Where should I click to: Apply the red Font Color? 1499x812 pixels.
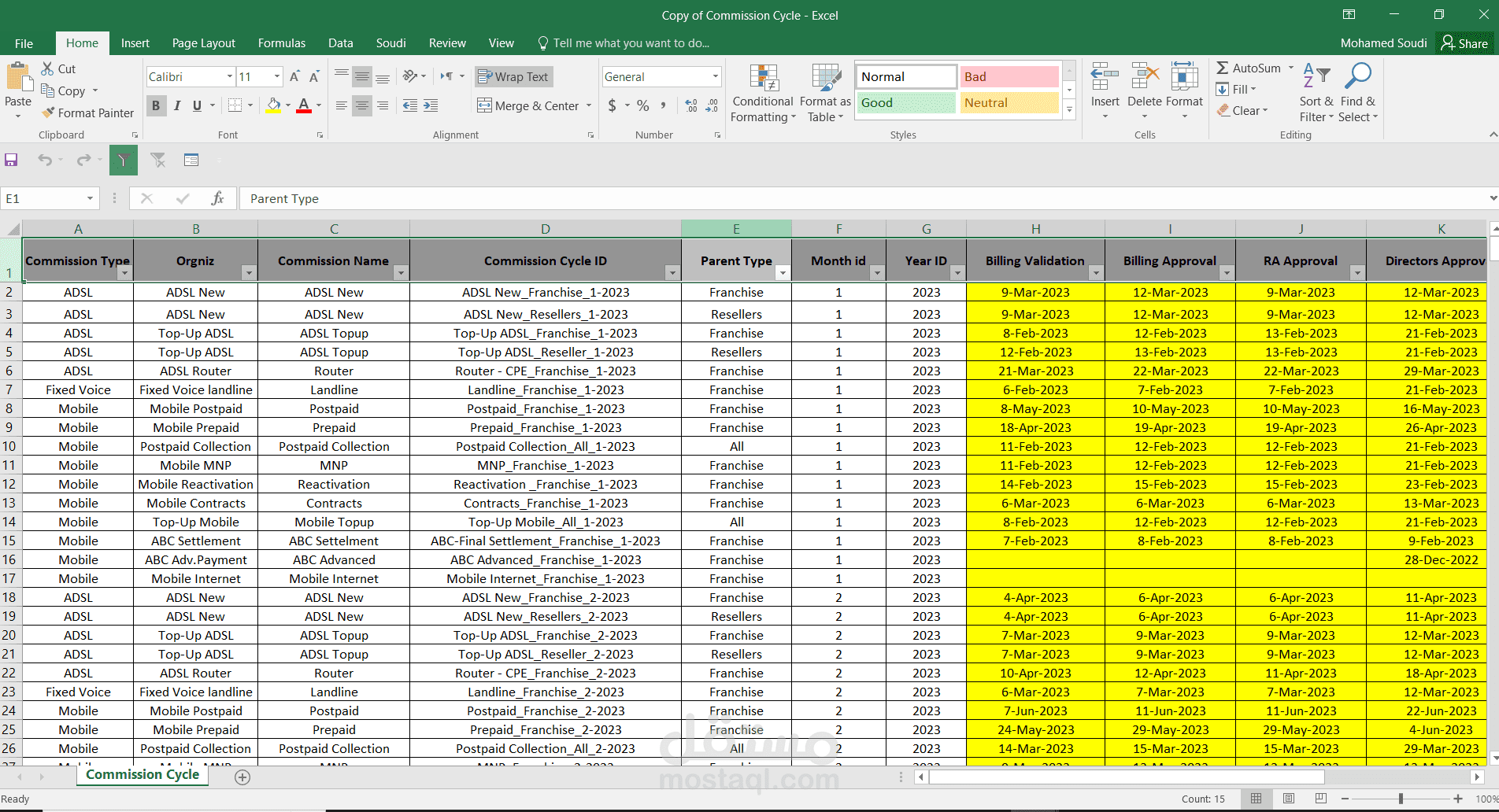[304, 105]
